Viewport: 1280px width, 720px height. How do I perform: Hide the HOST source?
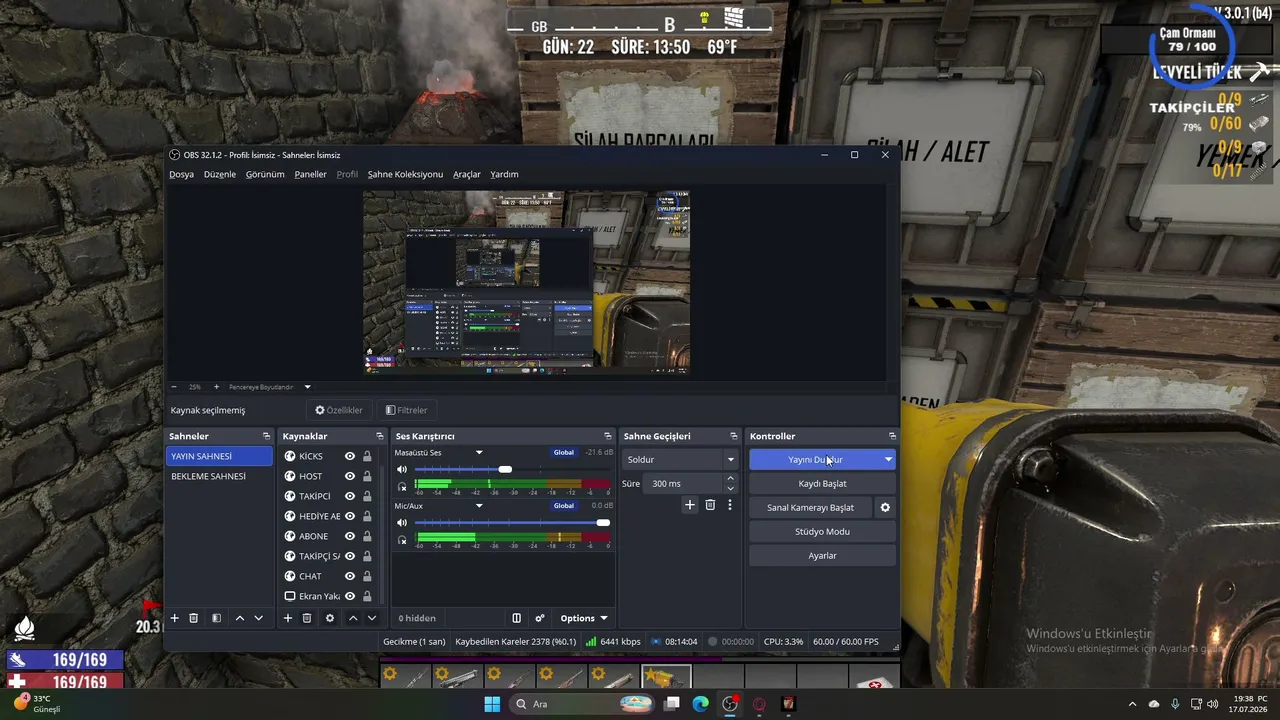tap(350, 476)
